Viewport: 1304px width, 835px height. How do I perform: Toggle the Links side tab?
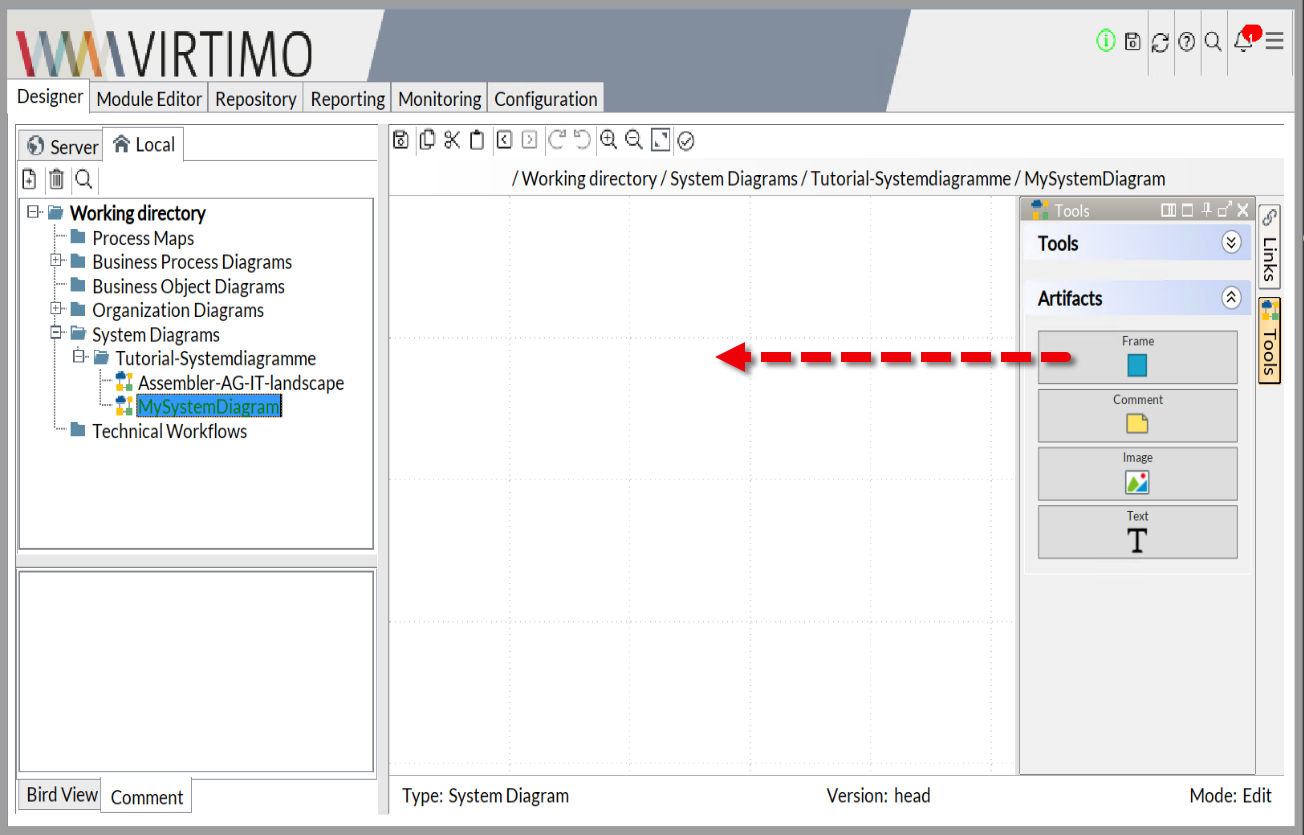pyautogui.click(x=1269, y=247)
